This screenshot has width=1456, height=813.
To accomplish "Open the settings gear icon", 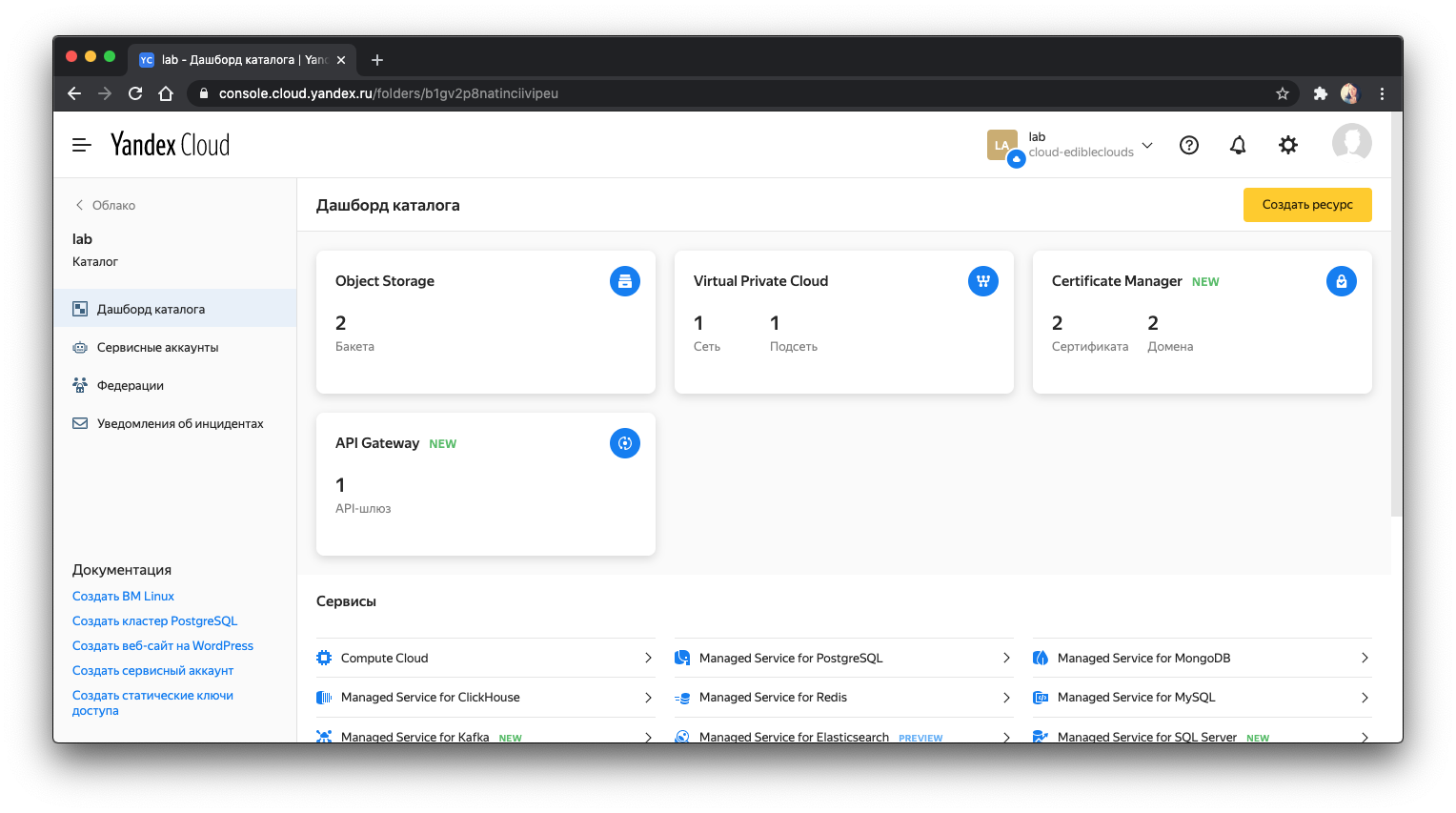I will pyautogui.click(x=1287, y=145).
